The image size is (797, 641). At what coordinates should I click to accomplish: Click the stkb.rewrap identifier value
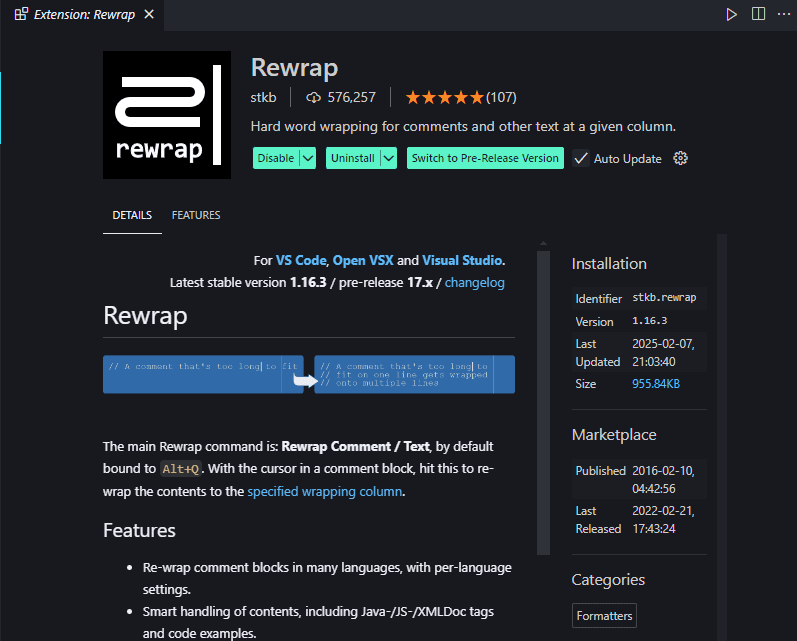(664, 297)
